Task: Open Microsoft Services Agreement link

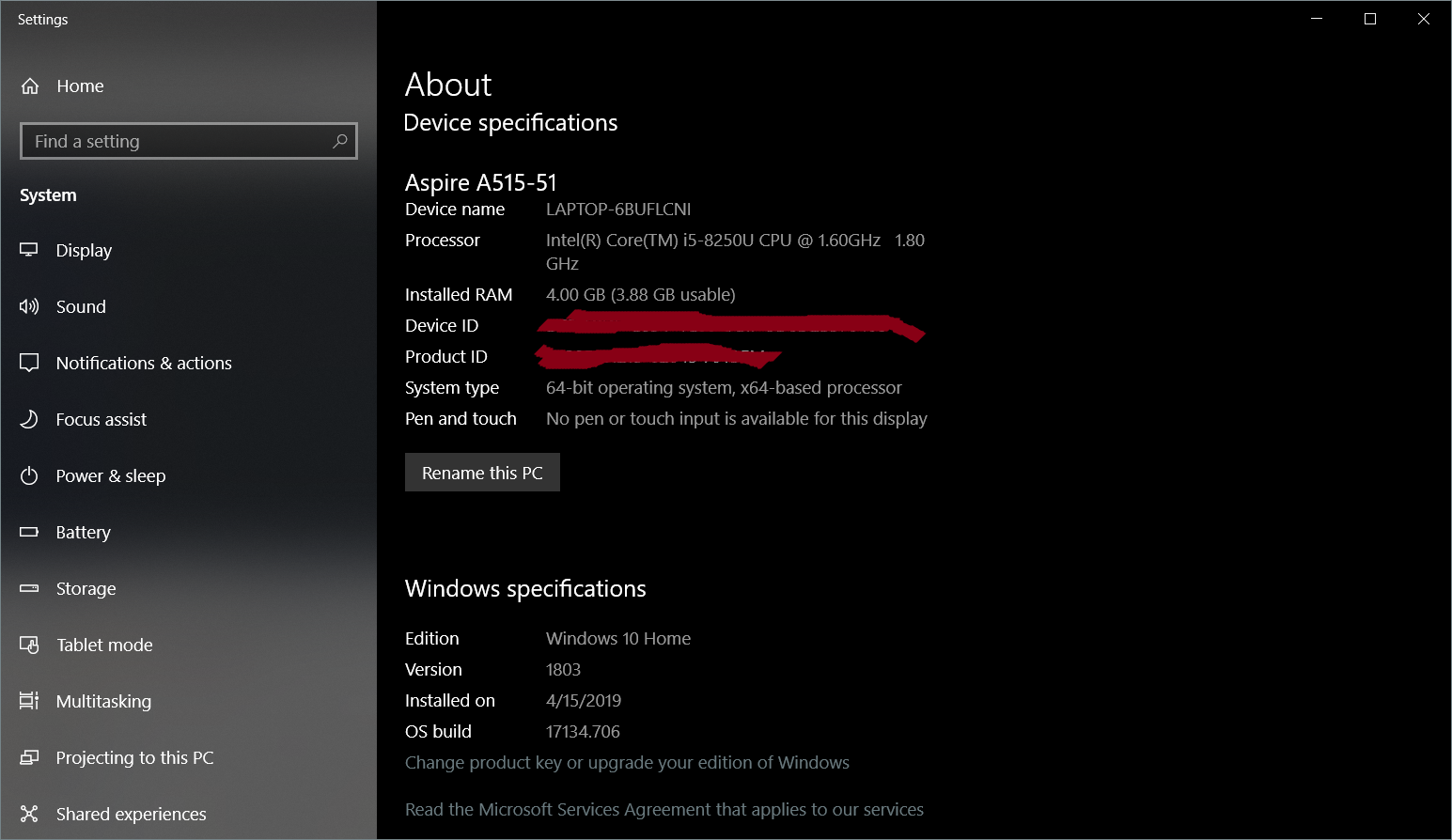Action: point(664,810)
